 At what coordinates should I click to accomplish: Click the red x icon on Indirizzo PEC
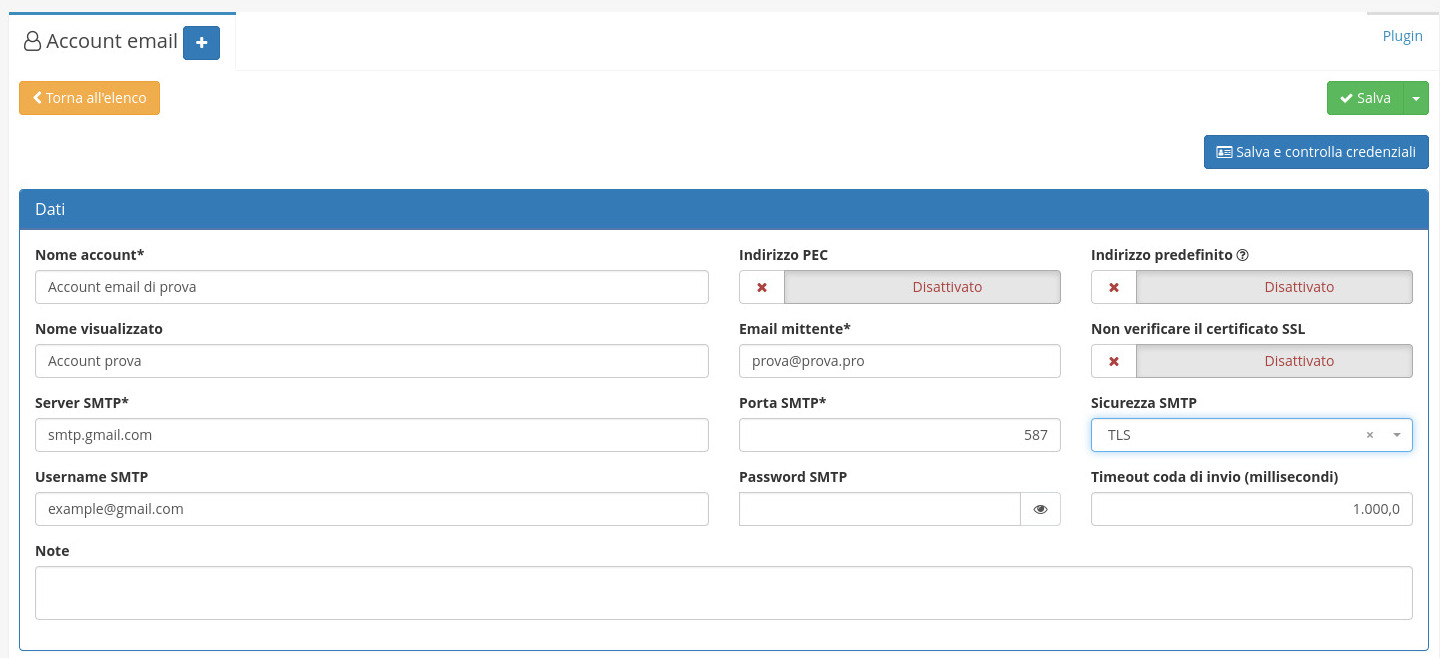tap(762, 287)
